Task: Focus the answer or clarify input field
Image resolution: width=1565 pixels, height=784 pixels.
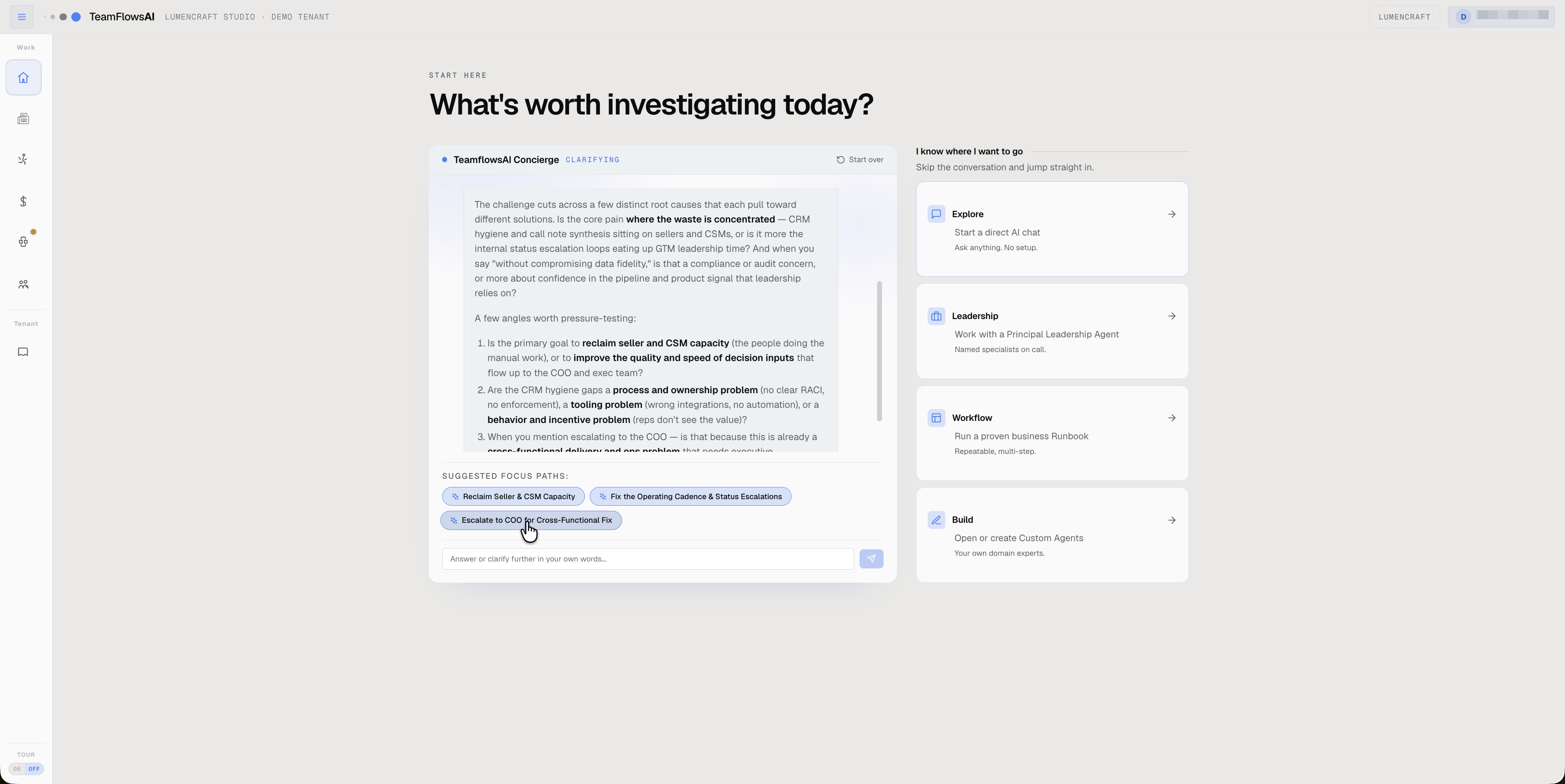Action: (648, 559)
